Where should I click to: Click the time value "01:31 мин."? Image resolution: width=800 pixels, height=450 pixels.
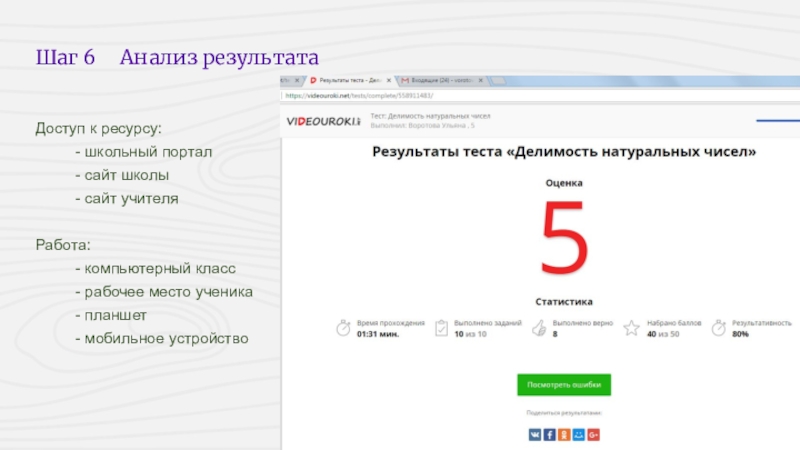378,334
